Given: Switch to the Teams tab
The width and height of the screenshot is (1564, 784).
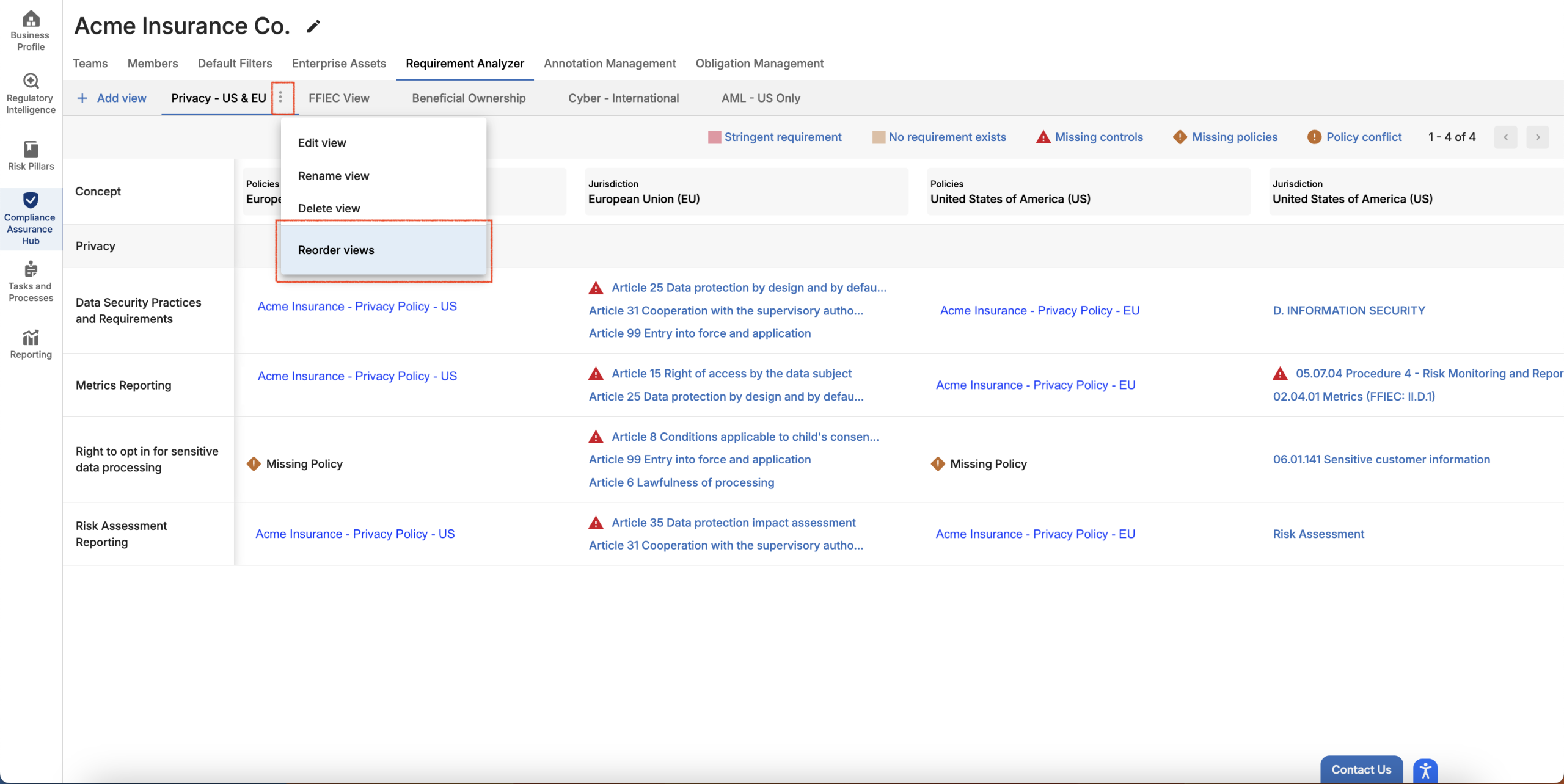Looking at the screenshot, I should [90, 63].
